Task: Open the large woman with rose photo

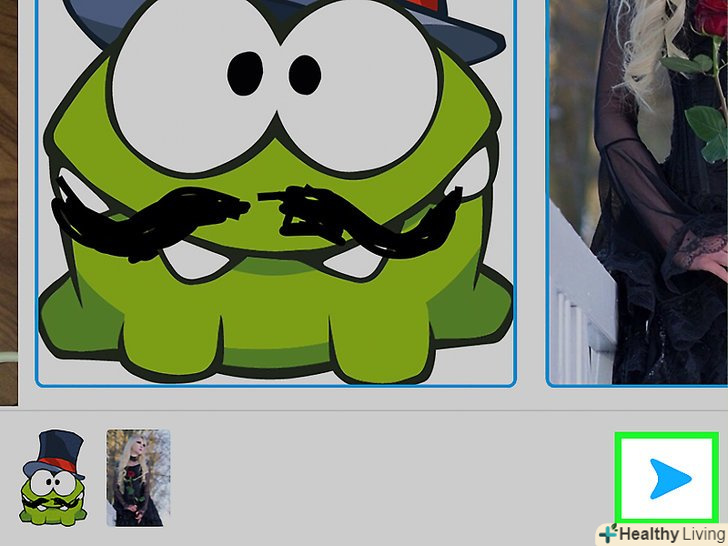Action: point(637,192)
